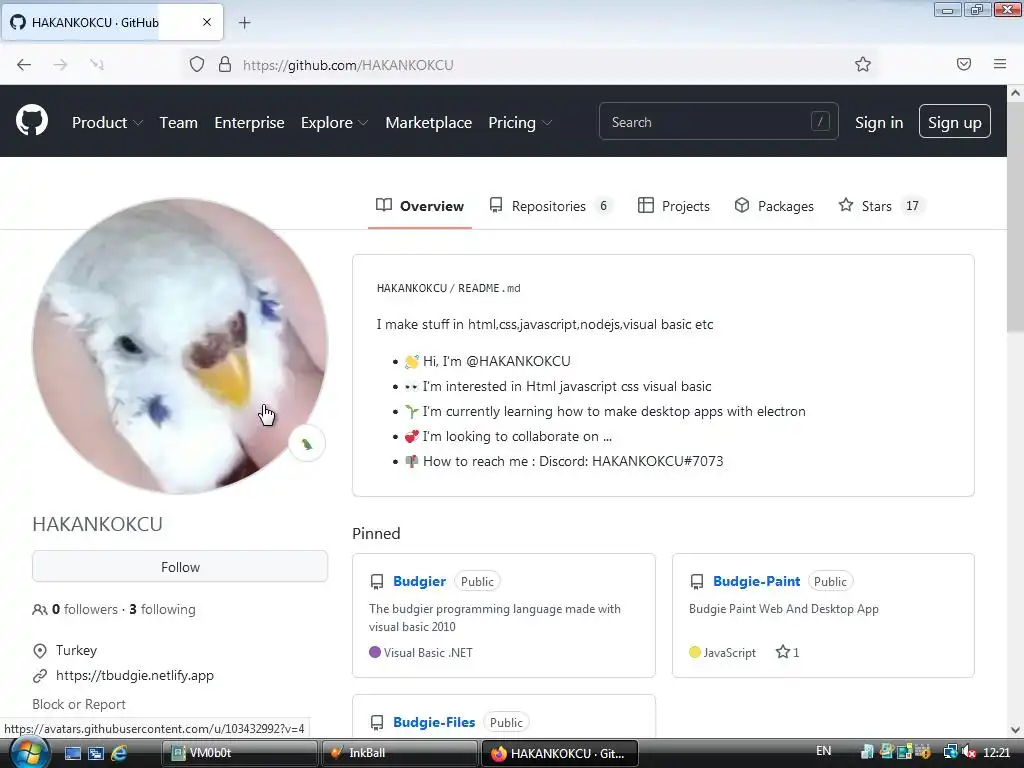The image size is (1024, 768).
Task: Click the GitHub Octocat logo
Action: tap(31, 121)
